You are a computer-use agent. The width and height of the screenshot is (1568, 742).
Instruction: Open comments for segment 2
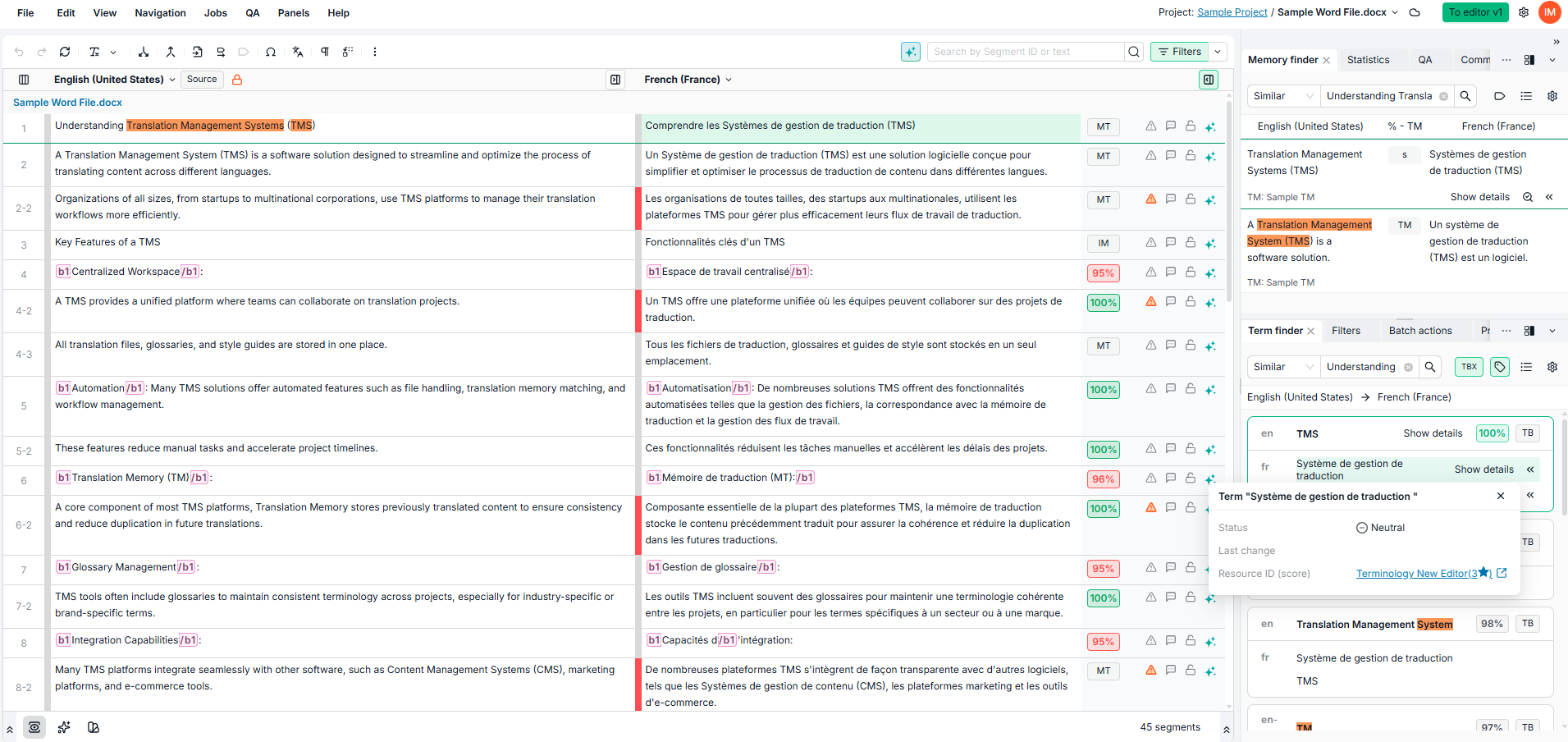[x=1171, y=155]
